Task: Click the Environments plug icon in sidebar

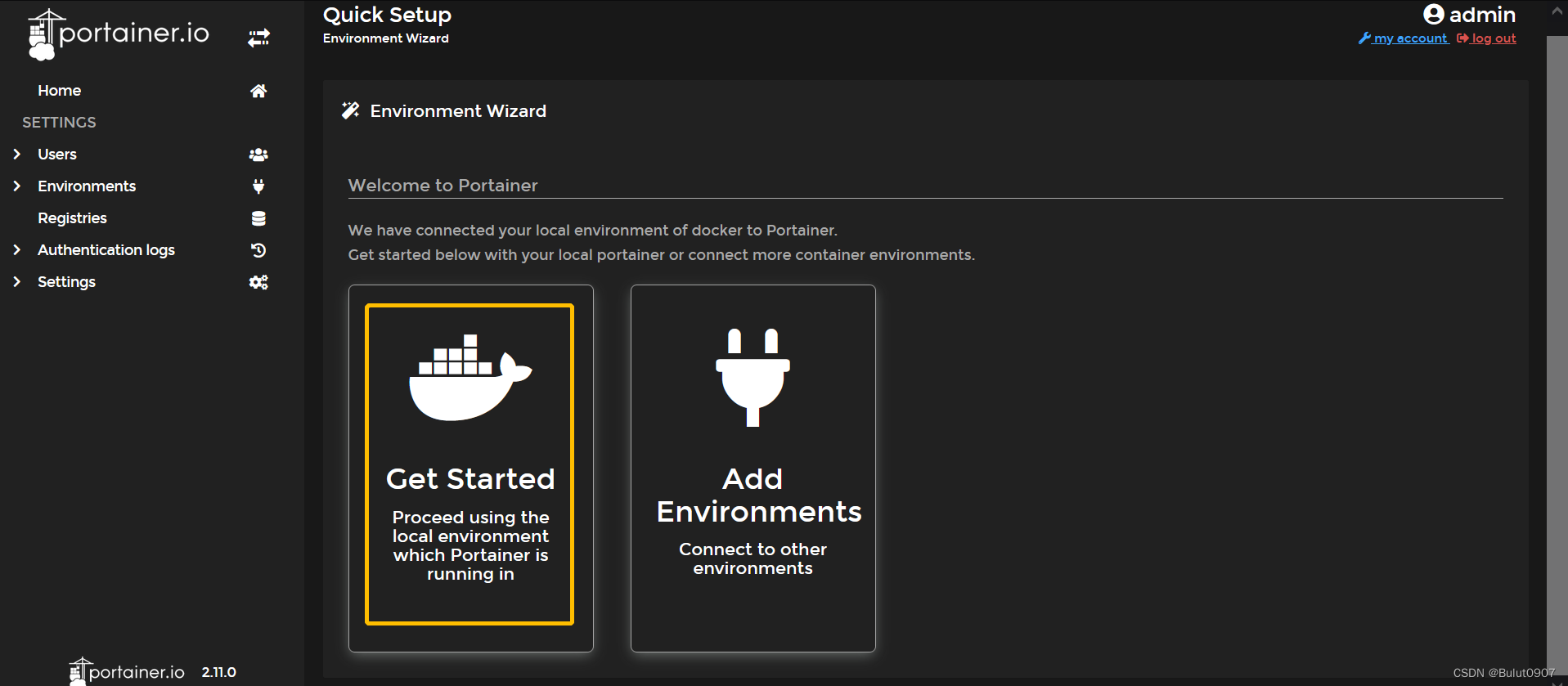Action: click(x=258, y=186)
